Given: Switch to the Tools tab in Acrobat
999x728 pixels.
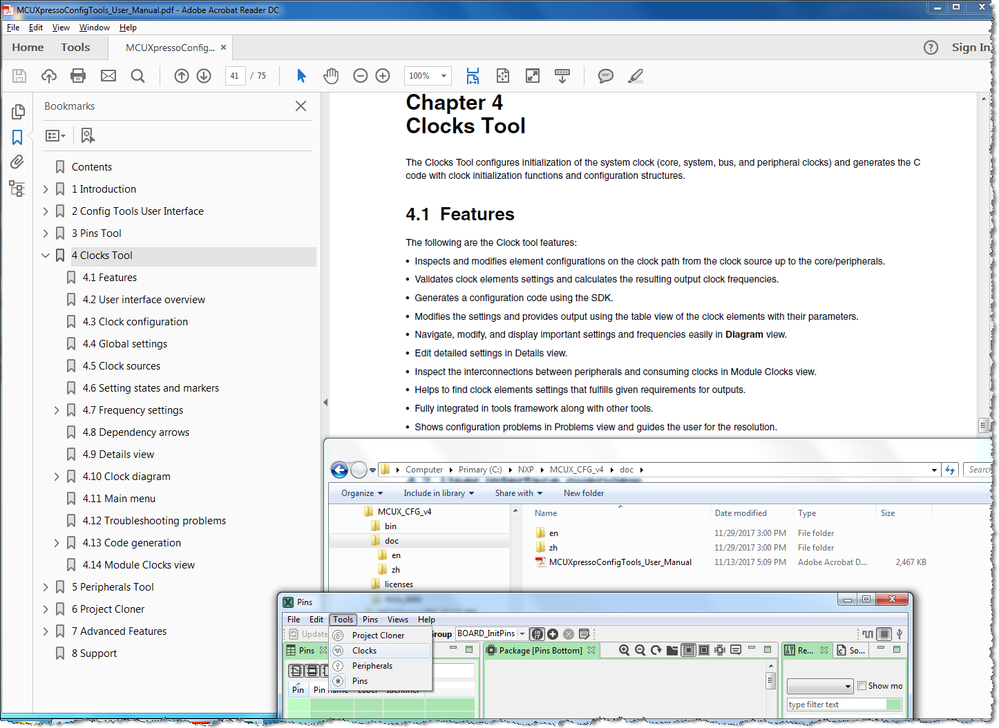Looking at the screenshot, I should pos(75,47).
